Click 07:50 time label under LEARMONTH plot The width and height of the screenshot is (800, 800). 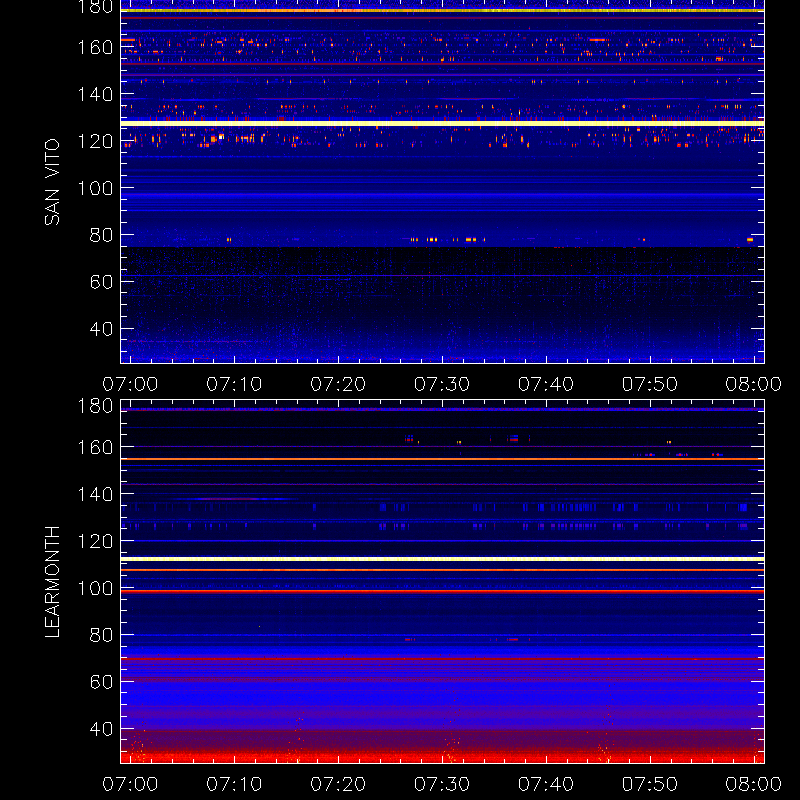pyautogui.click(x=650, y=784)
